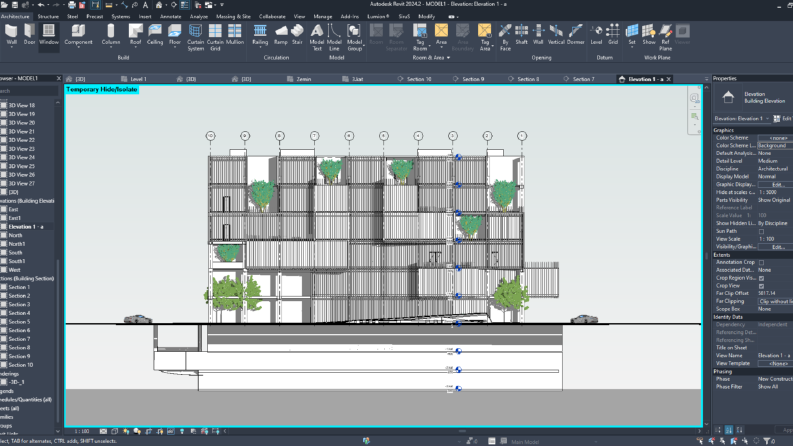793x446 pixels.
Task: Toggle Annotation Crop checkbox
Action: click(761, 262)
